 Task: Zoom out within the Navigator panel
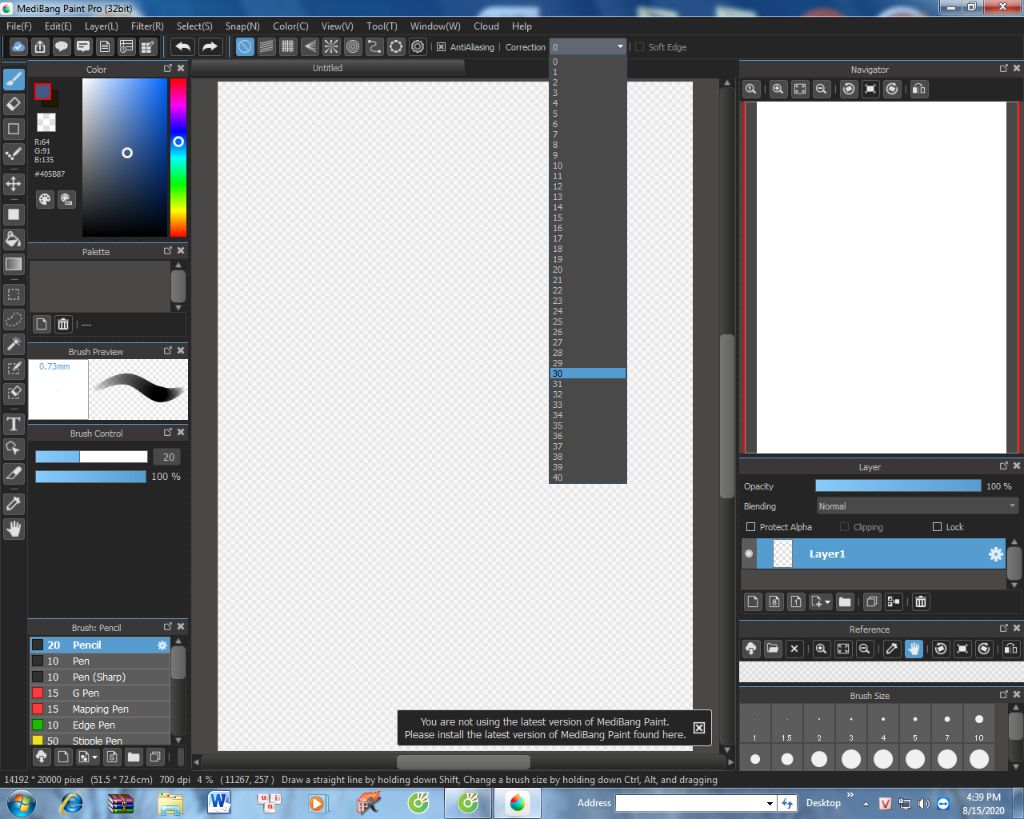tap(821, 89)
